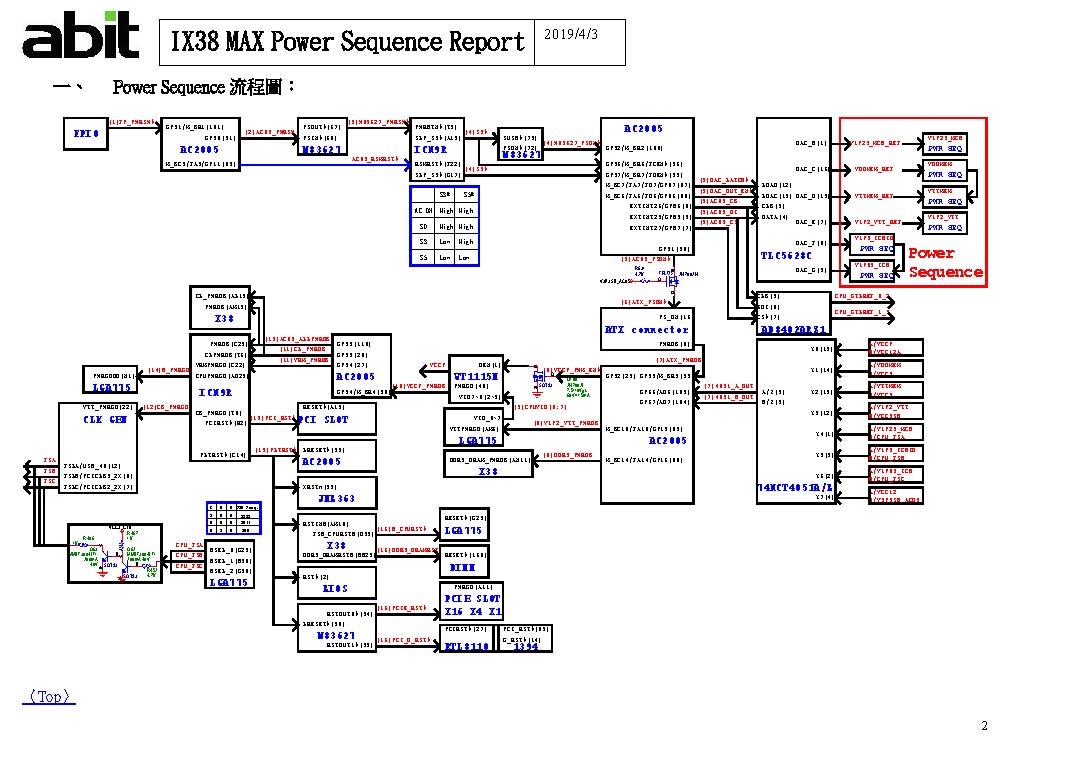Select the Power Sequence 流程圖 heading
Image resolution: width=1065 pixels, height=761 pixels.
[x=204, y=87]
